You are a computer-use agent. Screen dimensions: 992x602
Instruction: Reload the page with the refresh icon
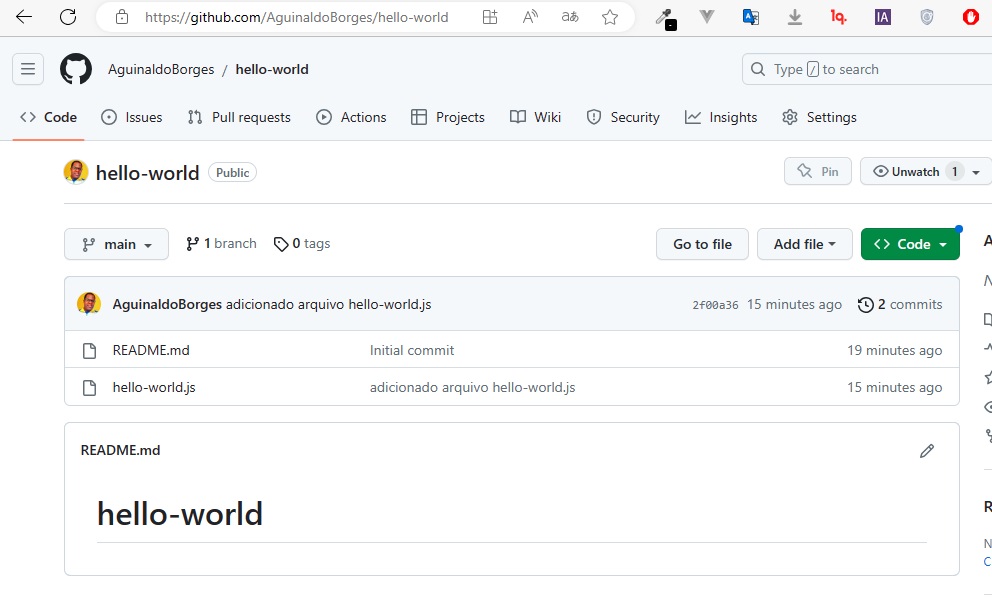pyautogui.click(x=68, y=17)
